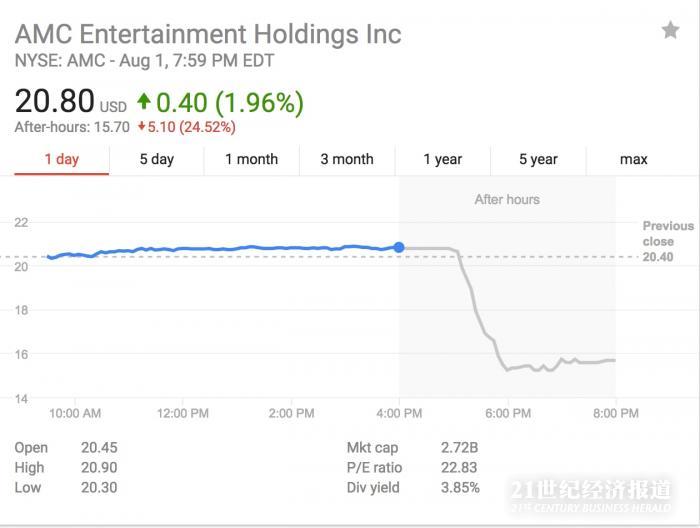Switch to the 5 year tab
Screen dimensions: 700x528
coord(538,159)
